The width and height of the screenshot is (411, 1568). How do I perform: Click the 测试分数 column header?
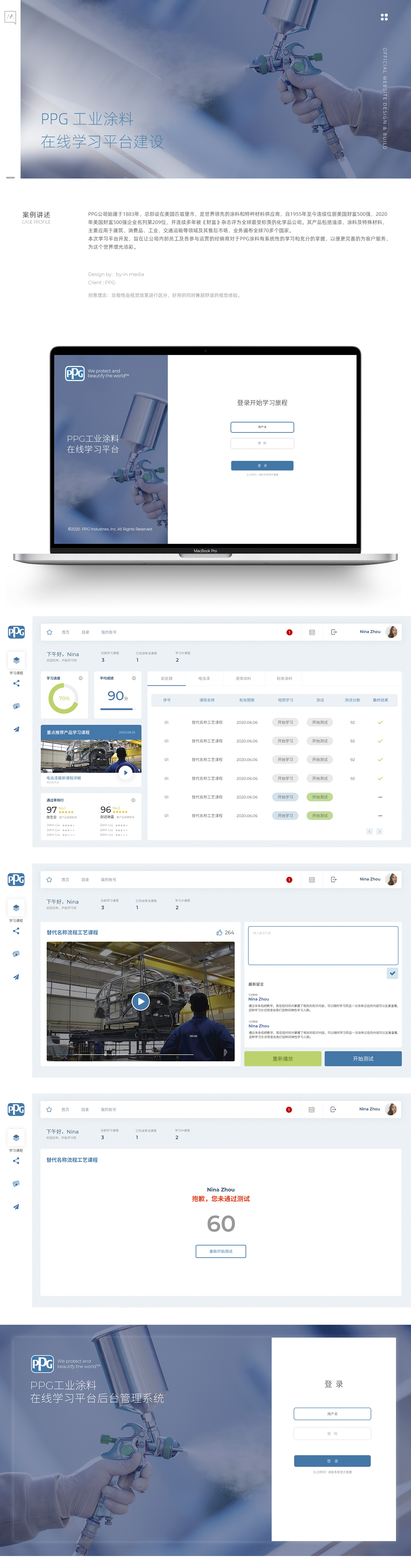[x=353, y=700]
